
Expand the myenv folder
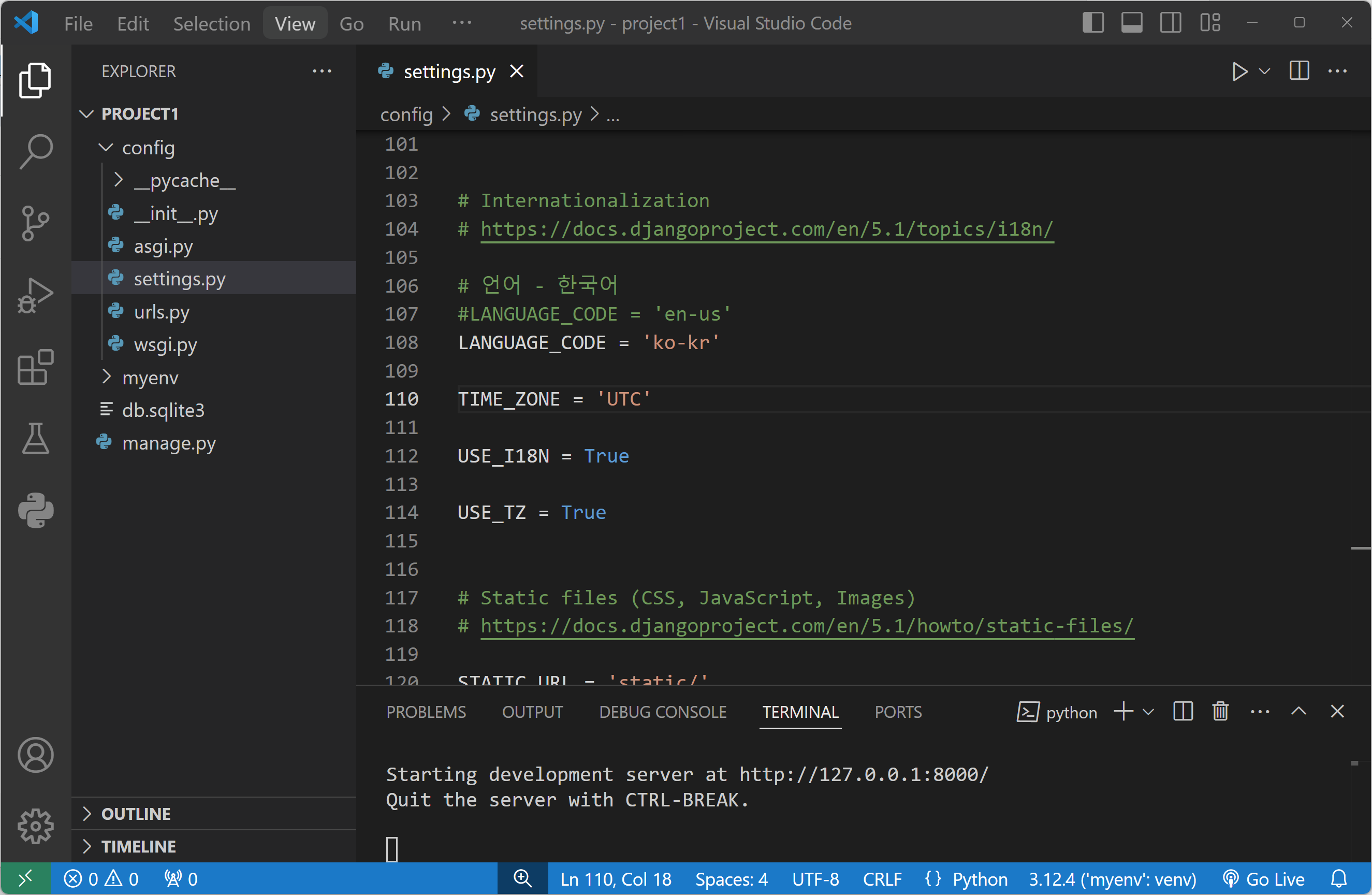(x=150, y=378)
